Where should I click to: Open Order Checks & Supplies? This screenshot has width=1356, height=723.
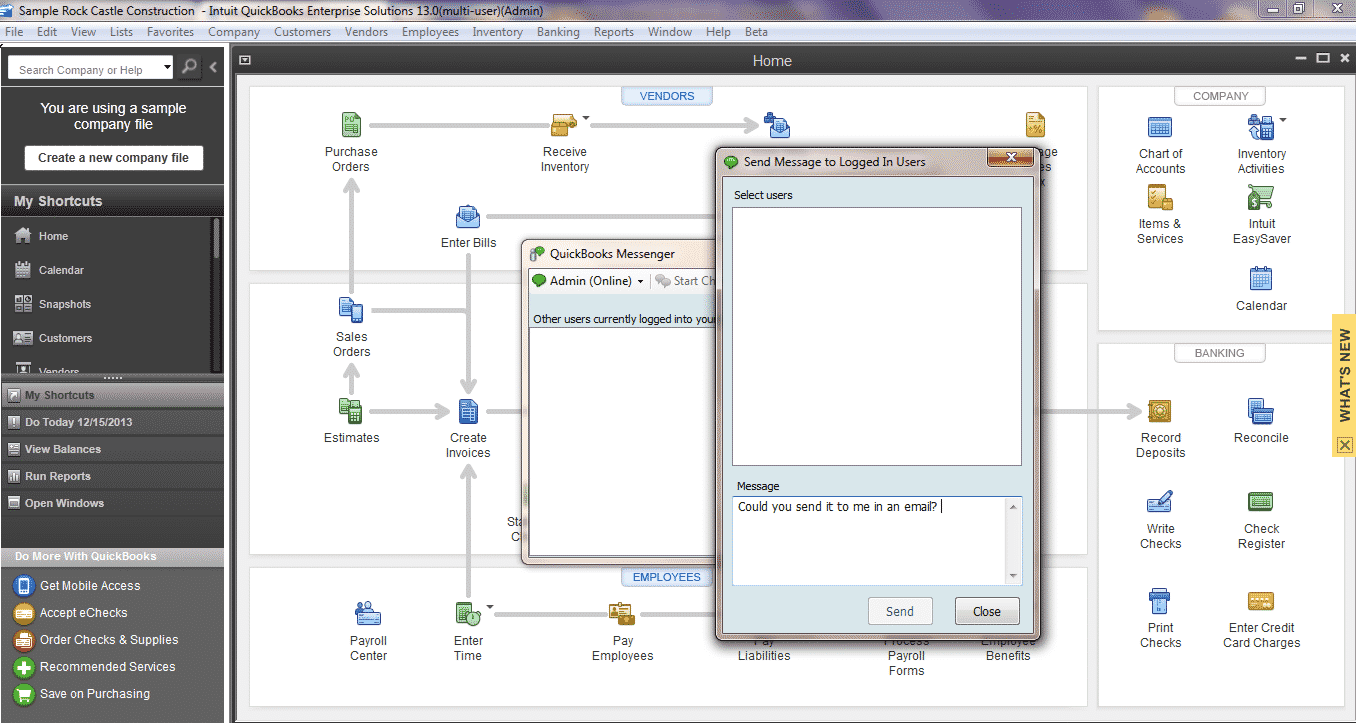click(109, 640)
